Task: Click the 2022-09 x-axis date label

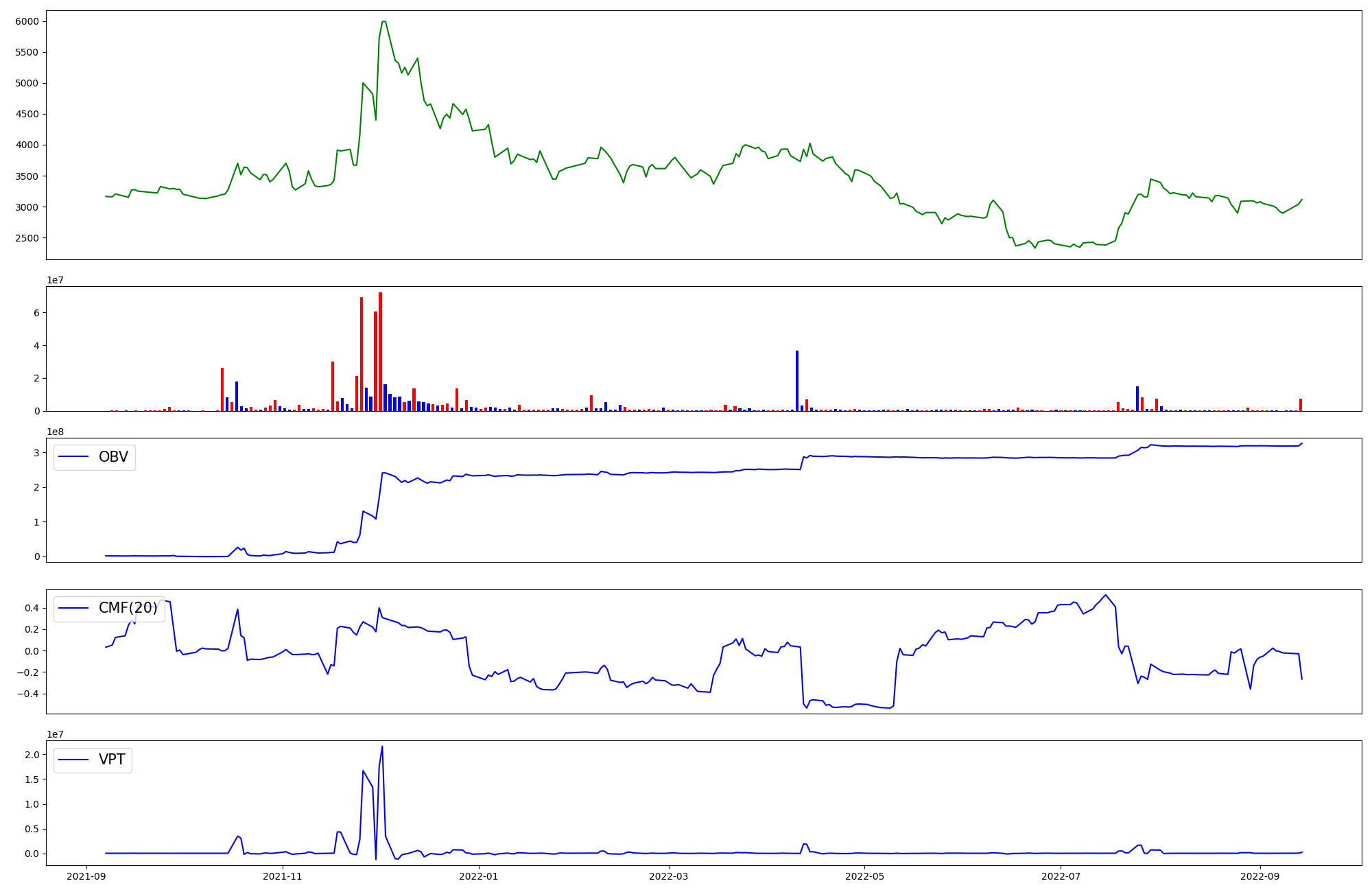Action: (x=1260, y=876)
